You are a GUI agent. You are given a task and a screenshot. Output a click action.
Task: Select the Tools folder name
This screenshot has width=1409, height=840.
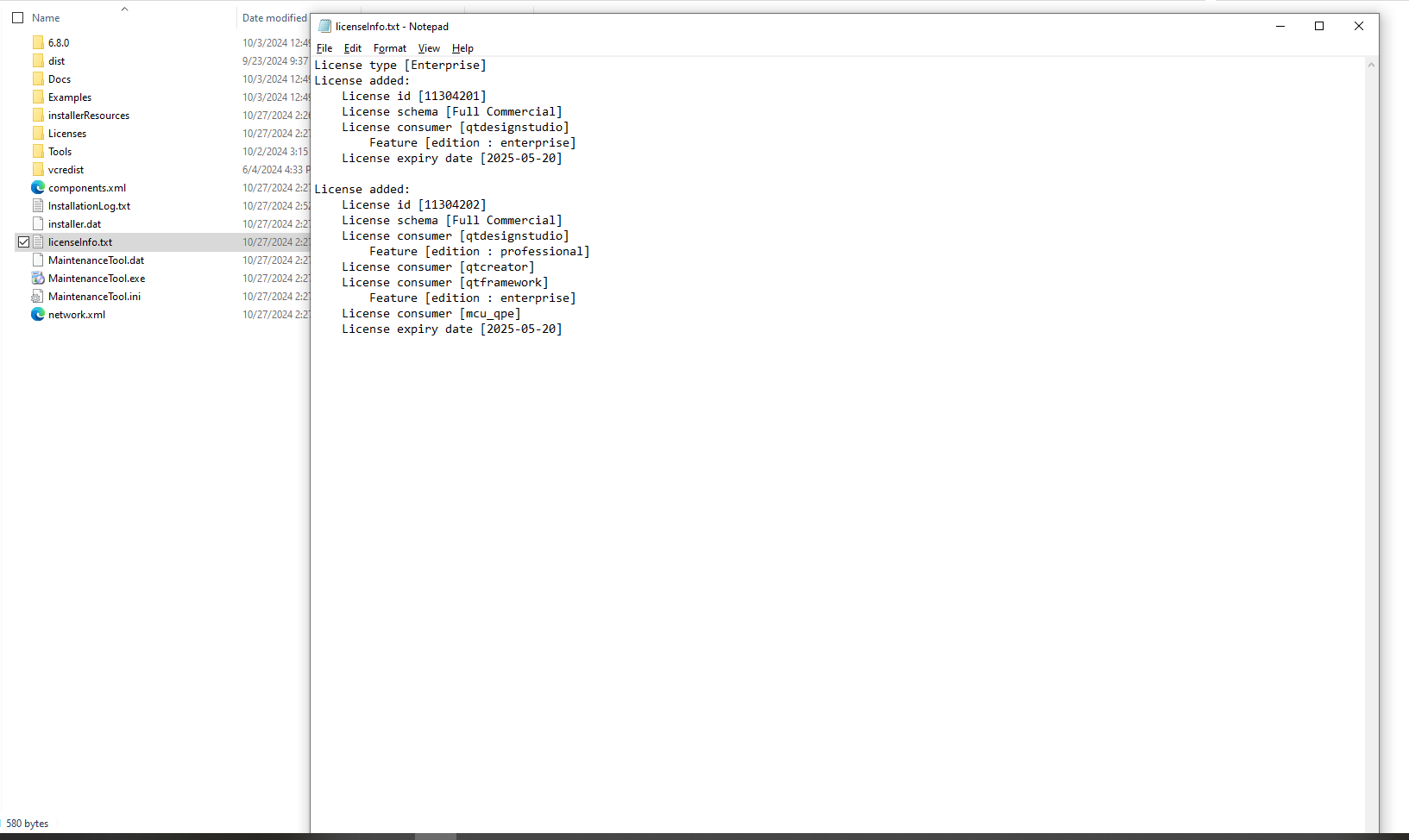[x=60, y=151]
